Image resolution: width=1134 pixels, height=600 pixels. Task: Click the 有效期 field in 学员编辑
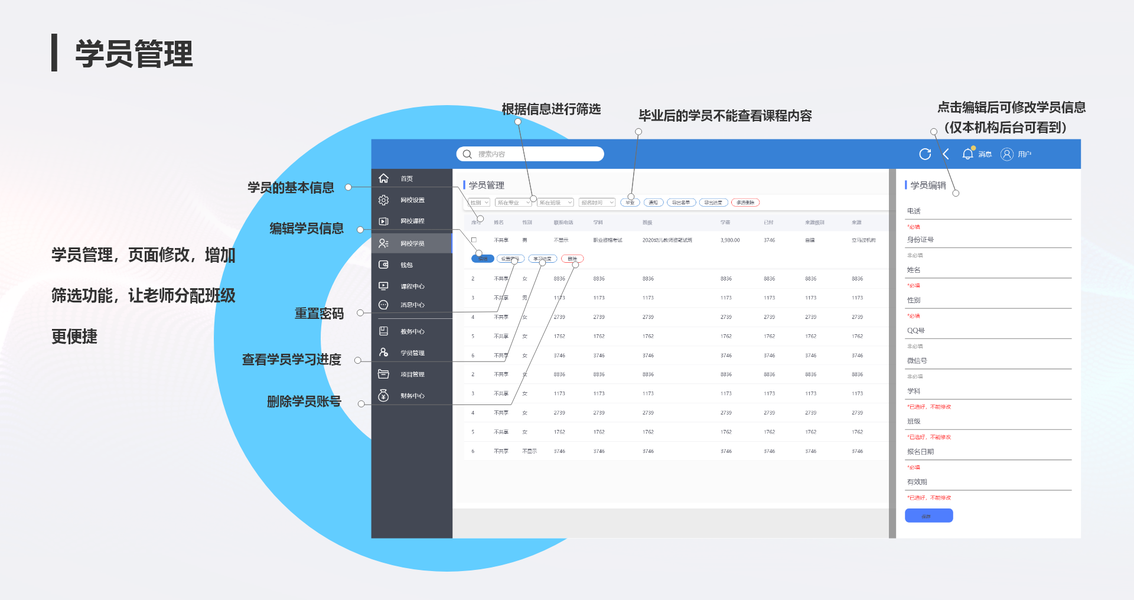click(988, 481)
